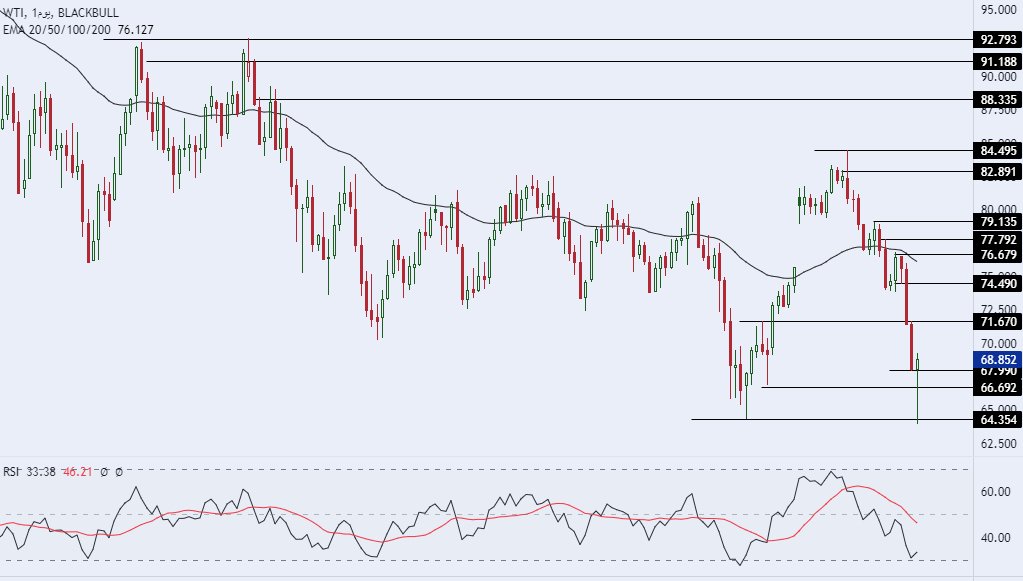Click the 70.000 price axis tick
Screen dimensions: 1023x581
tap(998, 344)
